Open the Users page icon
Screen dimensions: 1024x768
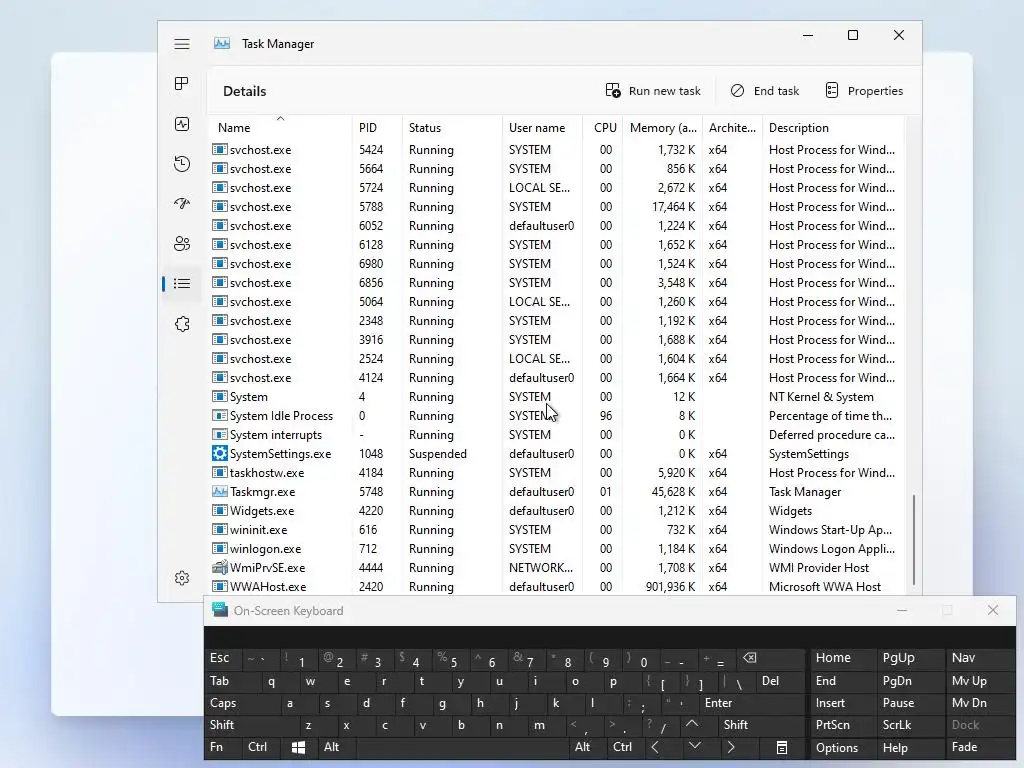(182, 244)
